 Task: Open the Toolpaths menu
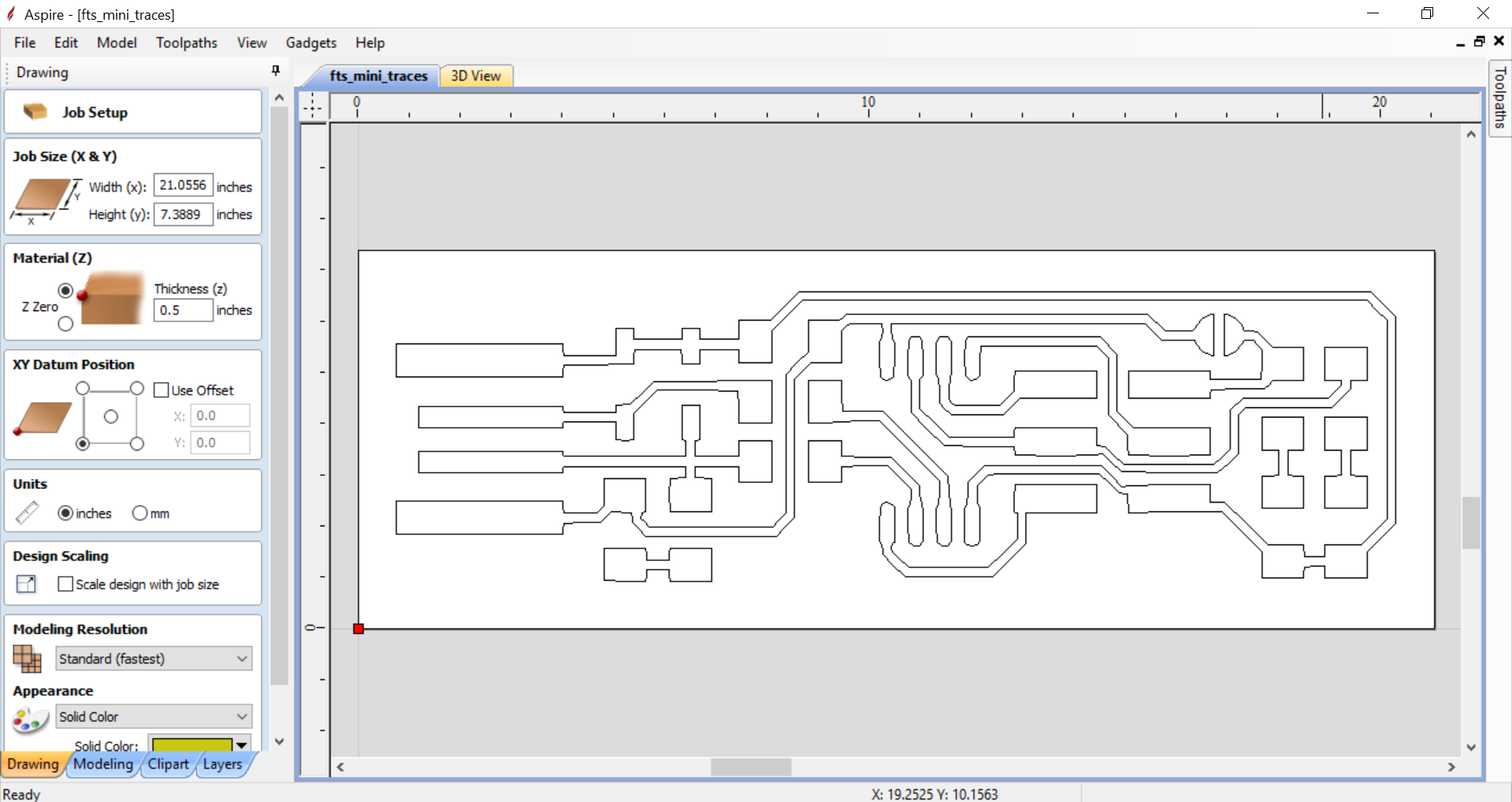(x=187, y=43)
